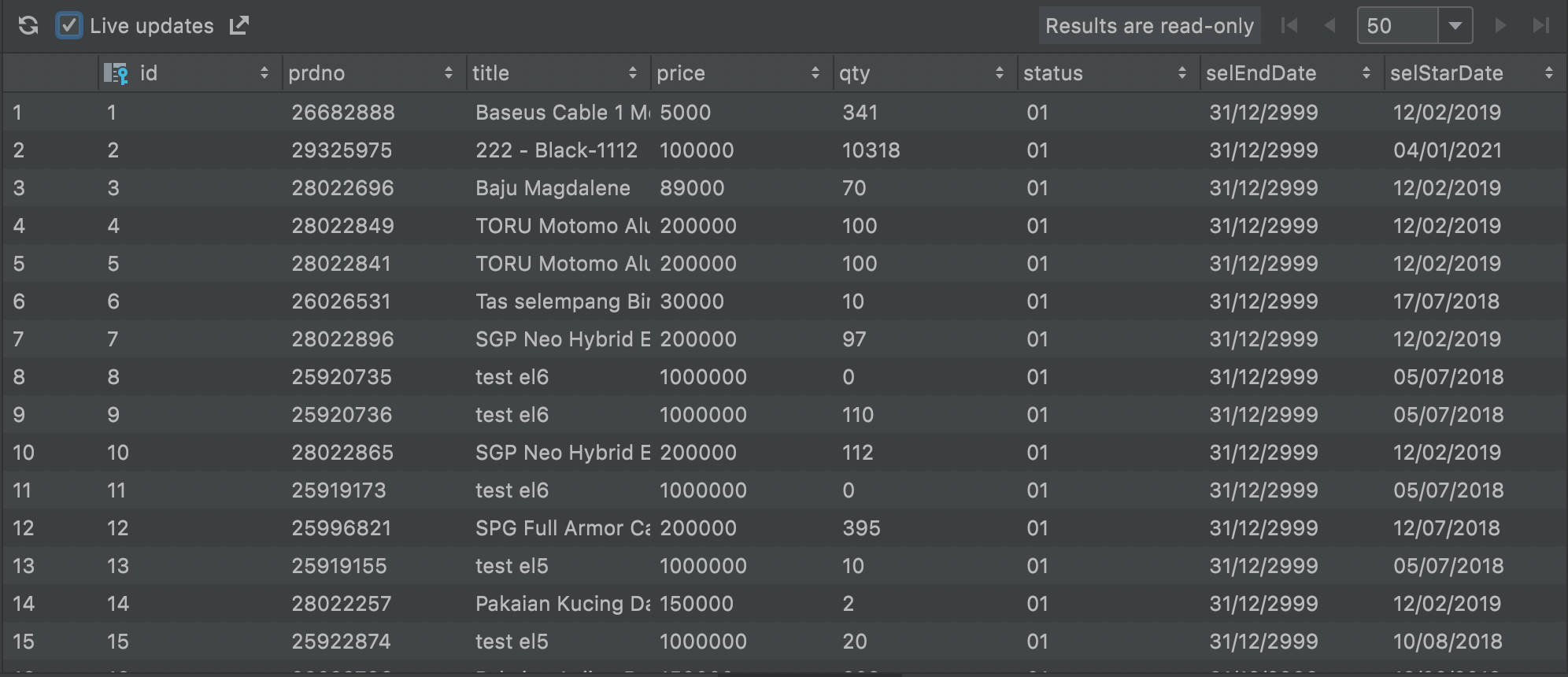Click the Live updates label text
1568x677 pixels.
[x=152, y=26]
